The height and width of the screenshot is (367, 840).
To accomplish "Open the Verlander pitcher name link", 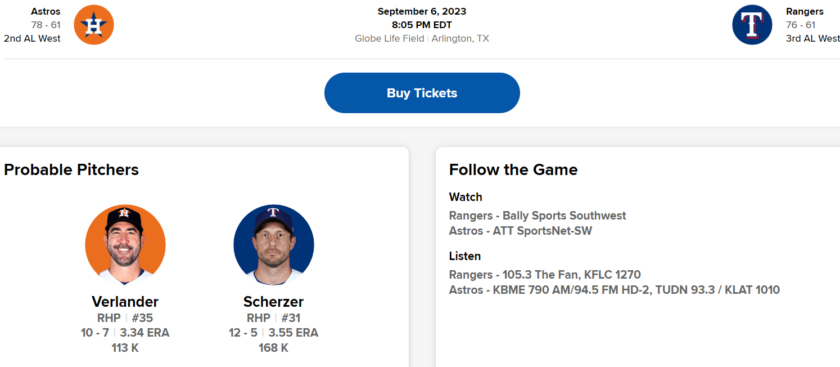I will 125,302.
